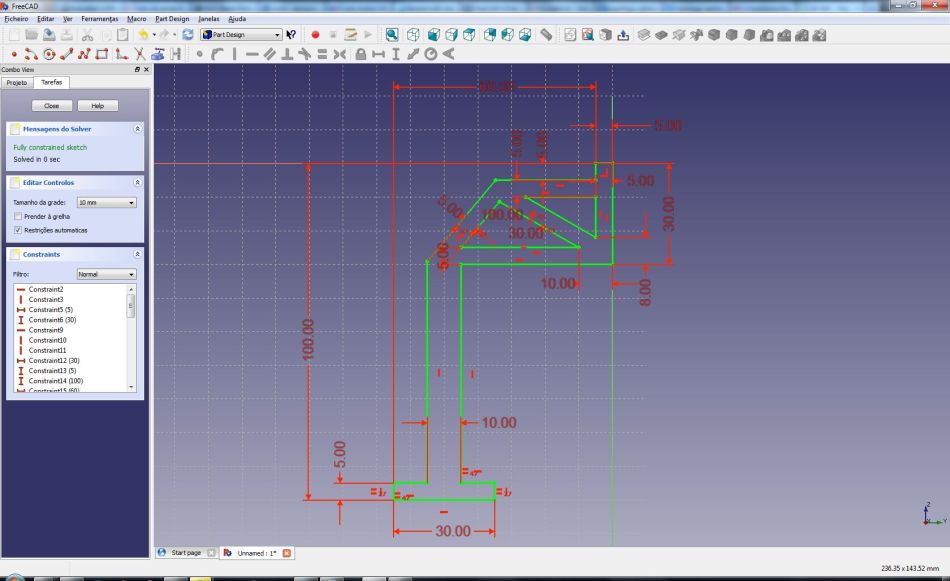This screenshot has width=950, height=581.
Task: Select the external geometry tool
Action: point(158,54)
